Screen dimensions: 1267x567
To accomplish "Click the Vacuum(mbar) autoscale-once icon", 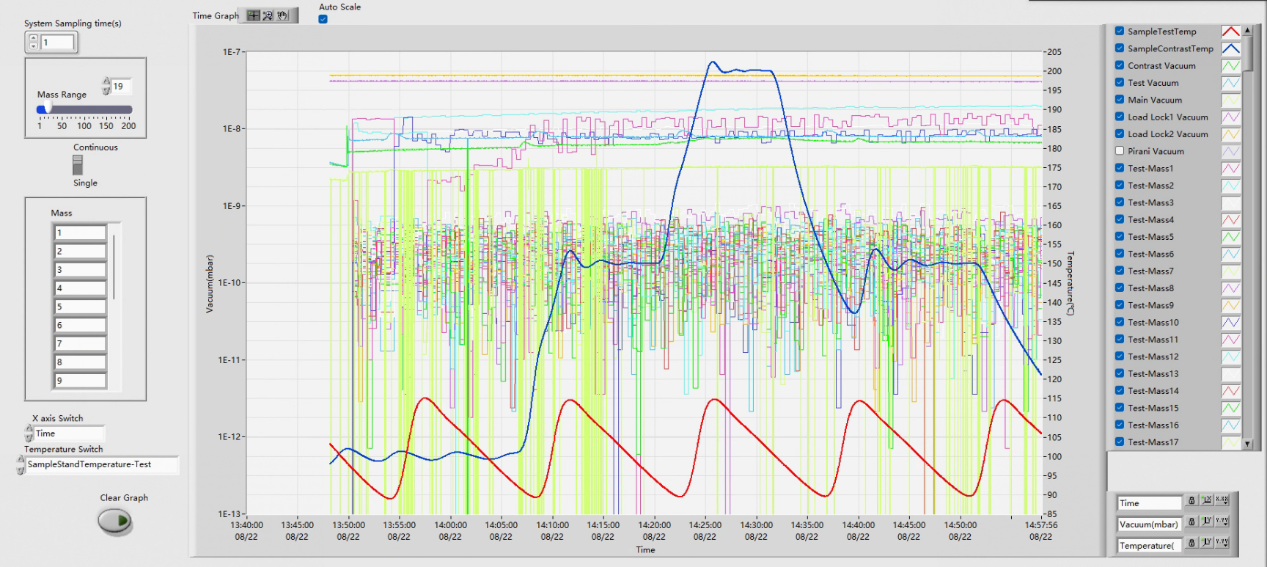I will tap(1207, 523).
